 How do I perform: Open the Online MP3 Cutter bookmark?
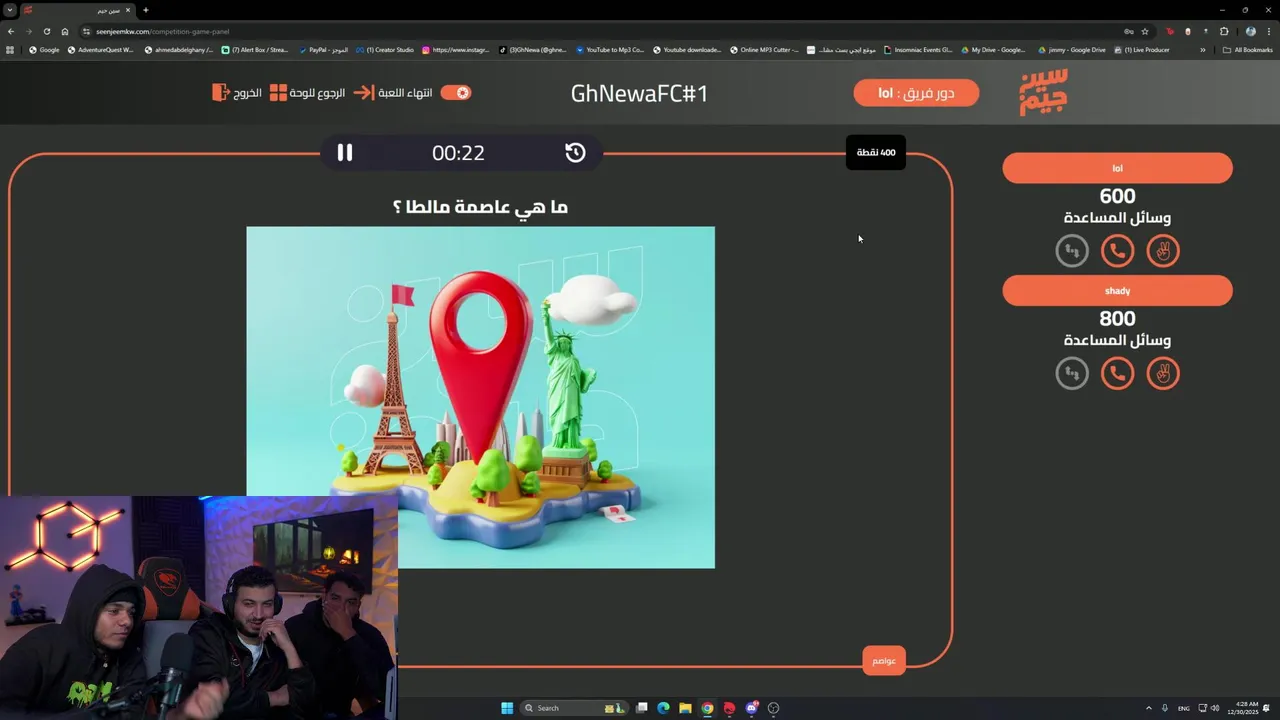pyautogui.click(x=765, y=50)
